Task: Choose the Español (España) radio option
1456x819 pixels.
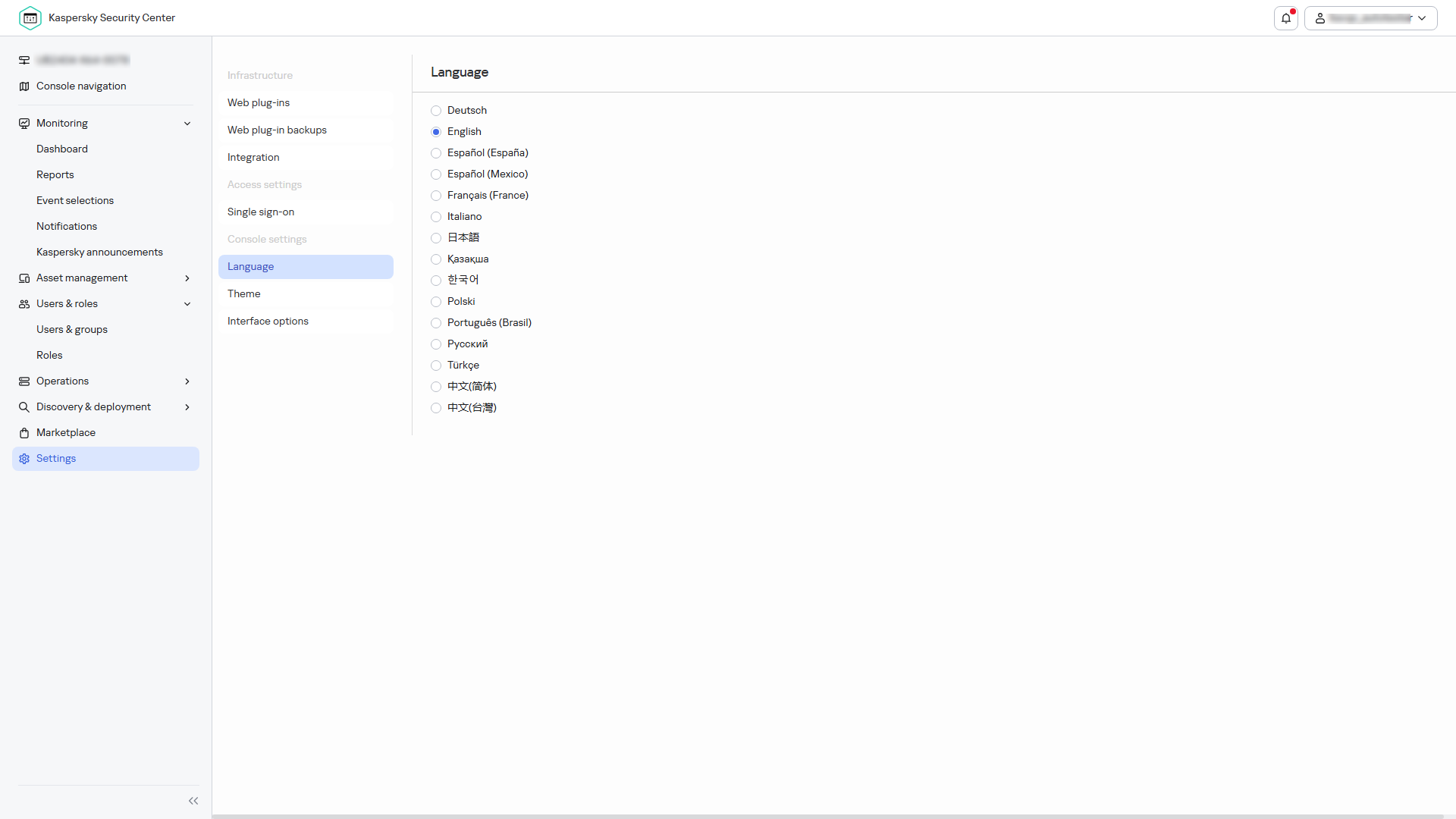Action: point(436,153)
